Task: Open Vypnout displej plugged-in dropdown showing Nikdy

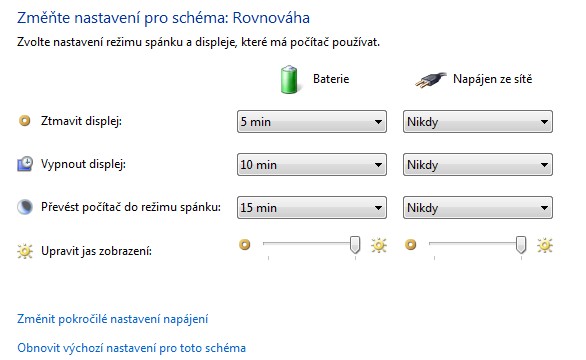Action: (x=478, y=164)
